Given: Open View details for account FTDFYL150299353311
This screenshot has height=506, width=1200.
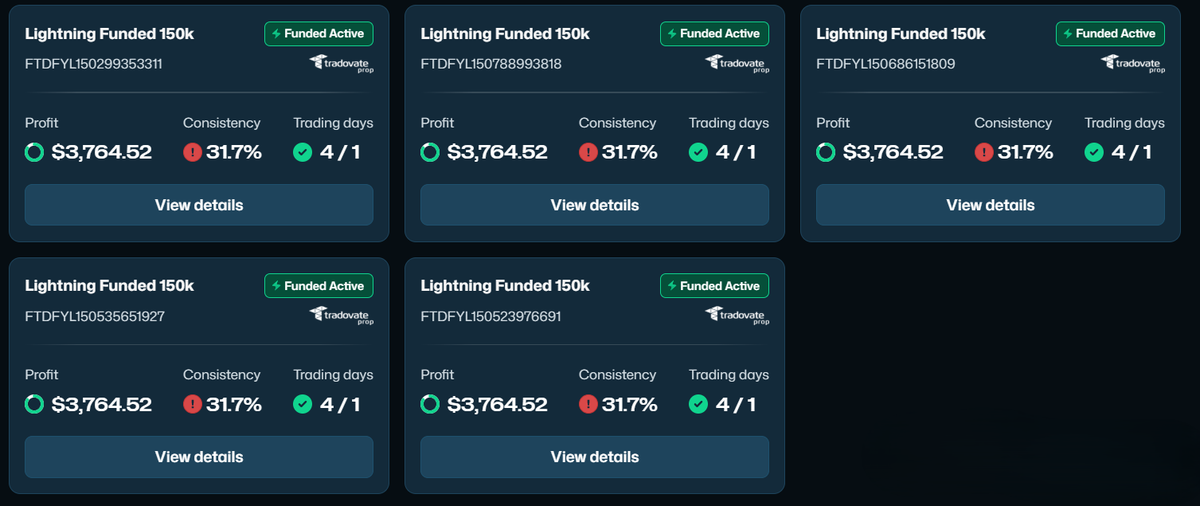Looking at the screenshot, I should pos(199,205).
